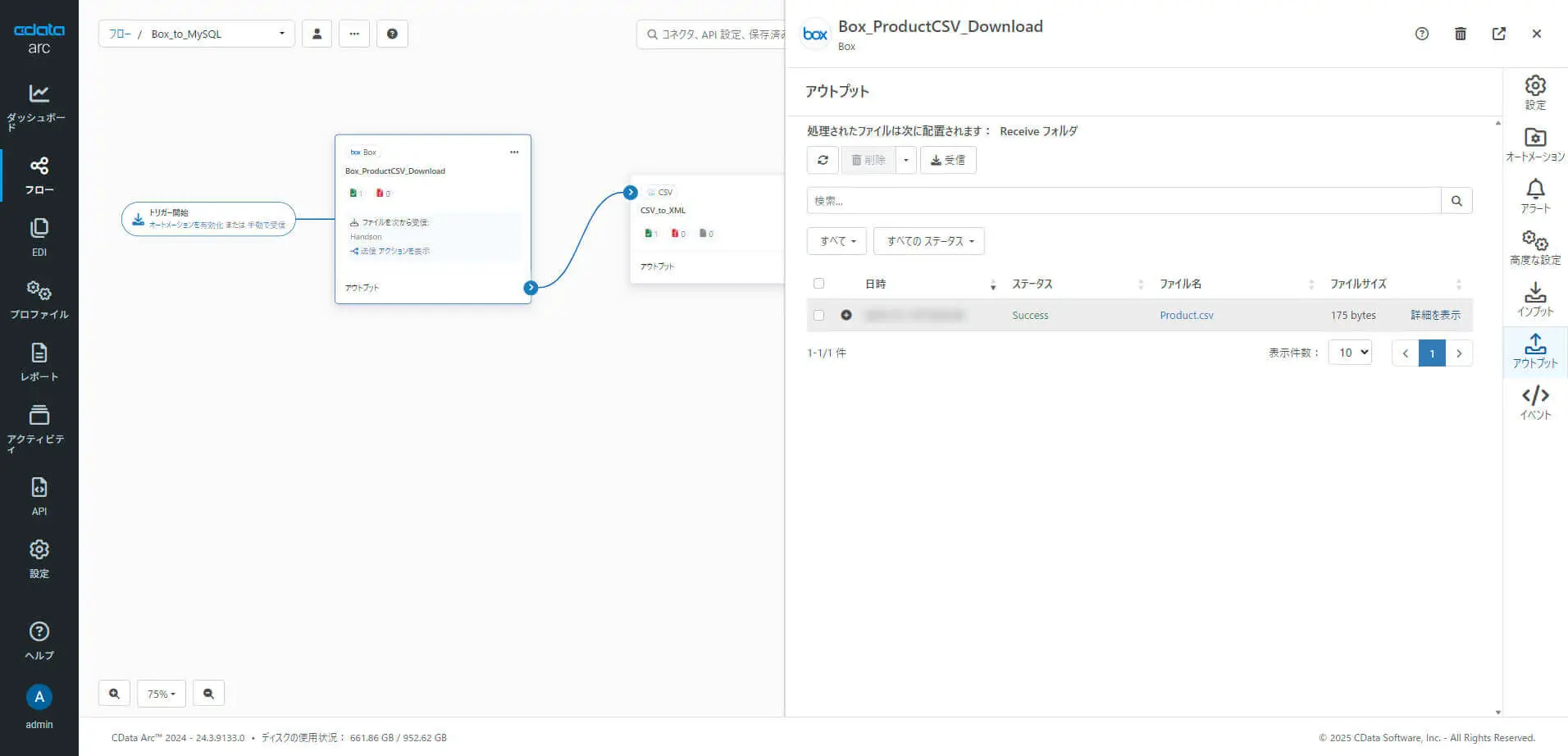The height and width of the screenshot is (756, 1568).
Task: Switch to the アウトプット tab
Action: (x=1535, y=351)
